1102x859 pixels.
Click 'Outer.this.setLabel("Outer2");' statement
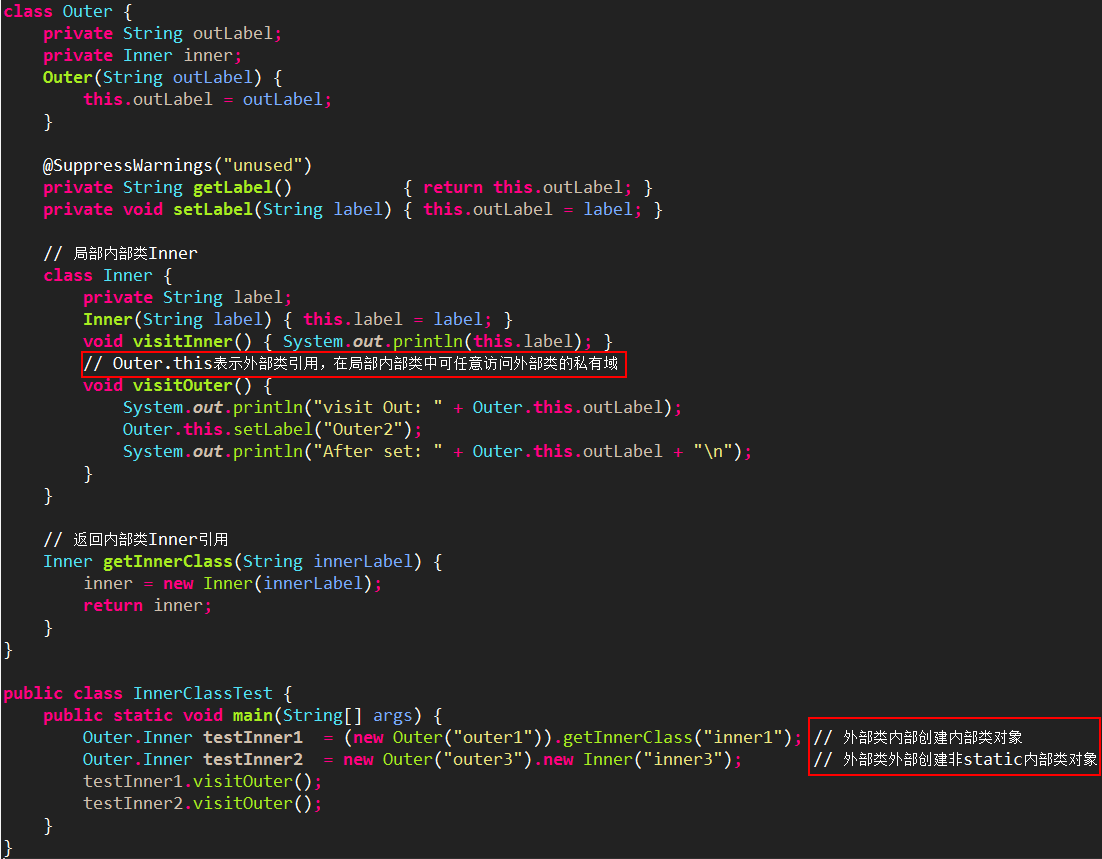click(272, 429)
